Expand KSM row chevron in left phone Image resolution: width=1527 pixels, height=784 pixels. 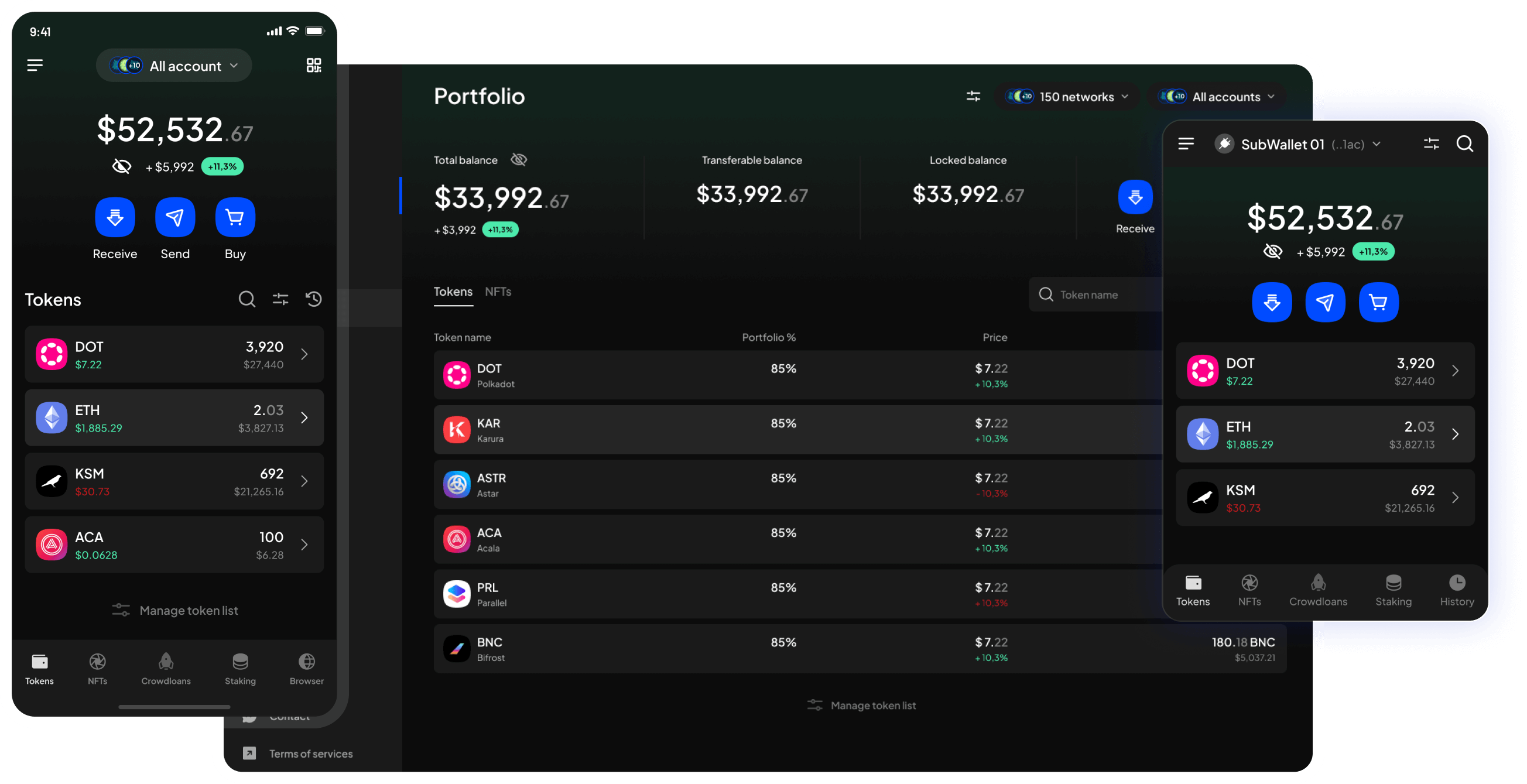click(304, 481)
